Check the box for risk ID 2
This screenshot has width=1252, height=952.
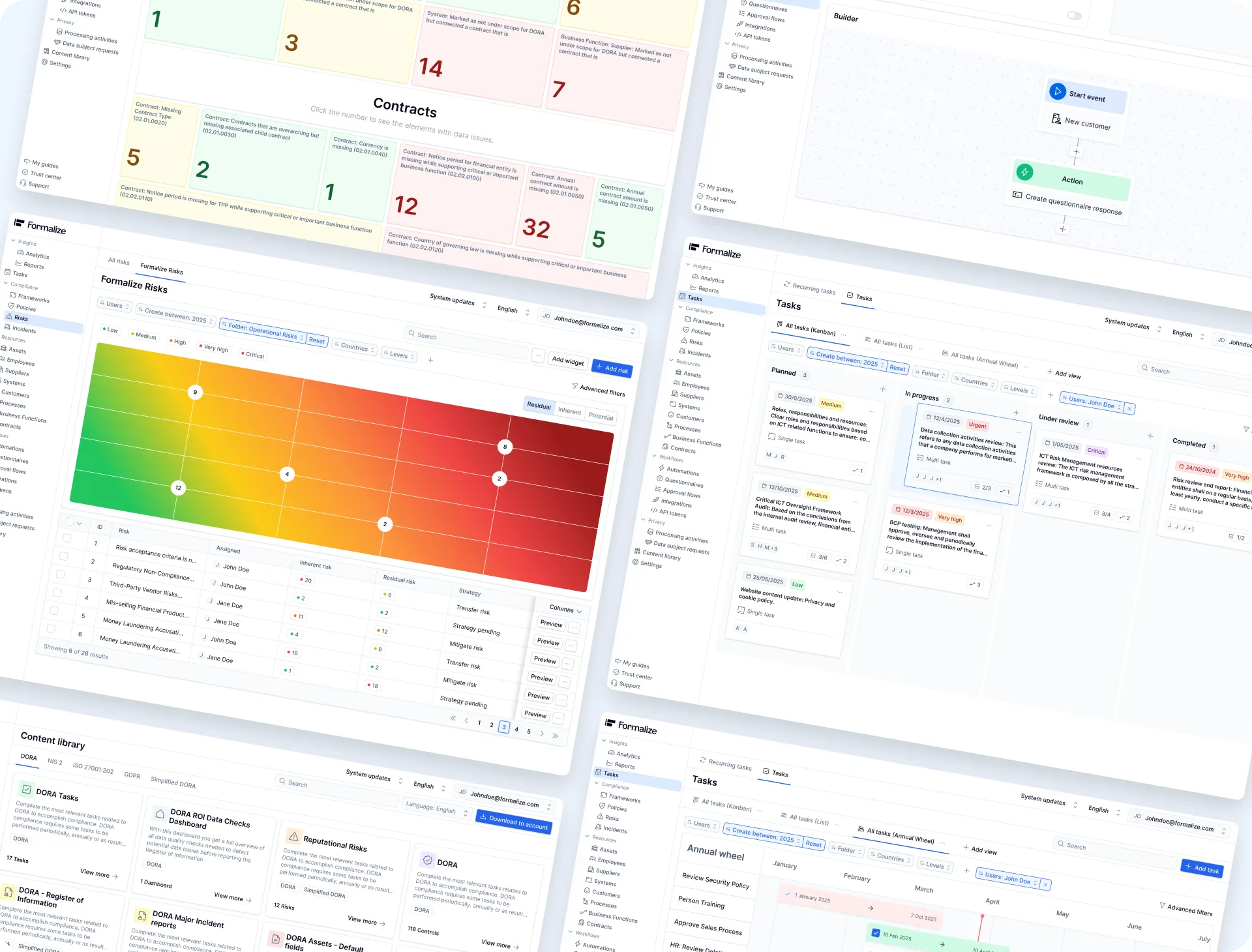click(x=63, y=556)
